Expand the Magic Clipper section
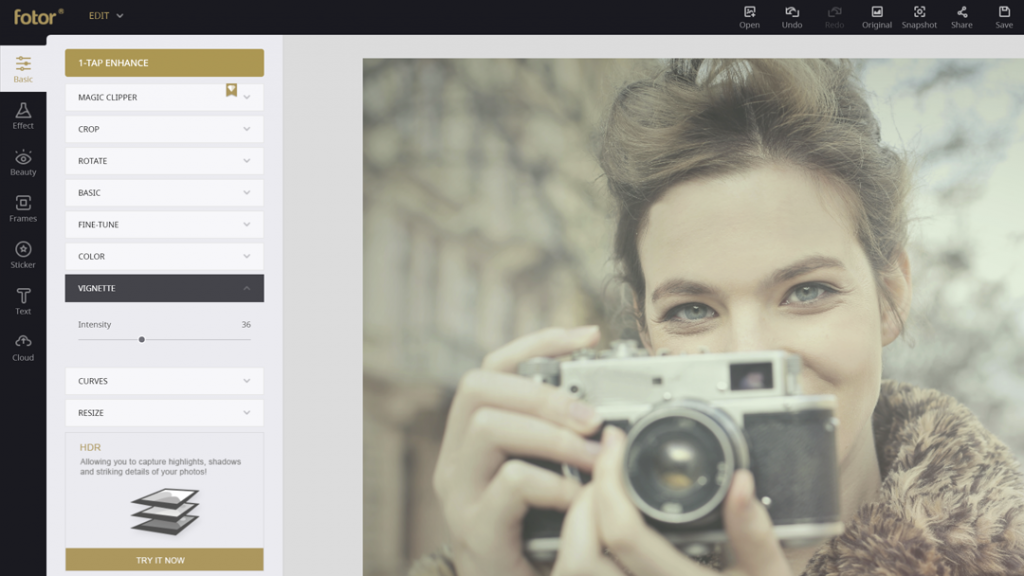 [x=164, y=97]
